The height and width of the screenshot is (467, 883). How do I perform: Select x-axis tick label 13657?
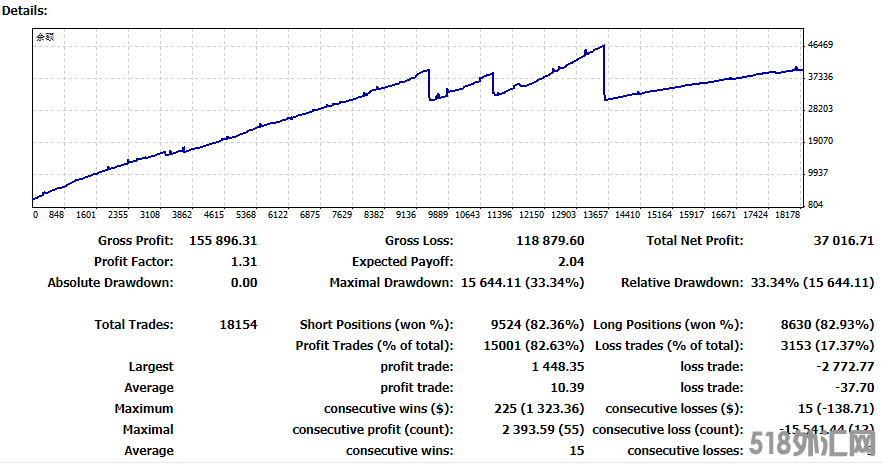[595, 215]
